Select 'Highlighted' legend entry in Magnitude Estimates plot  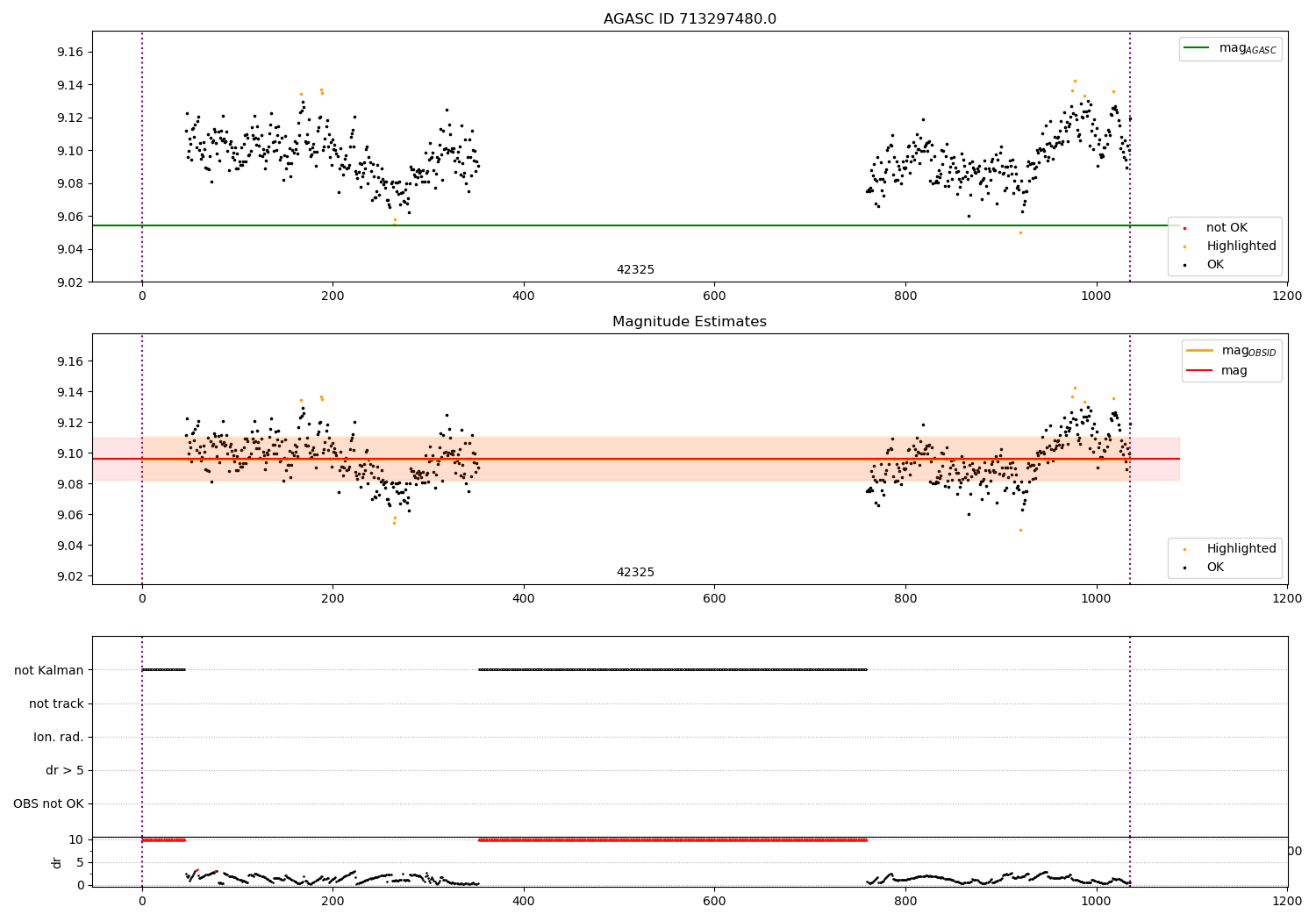[1228, 549]
